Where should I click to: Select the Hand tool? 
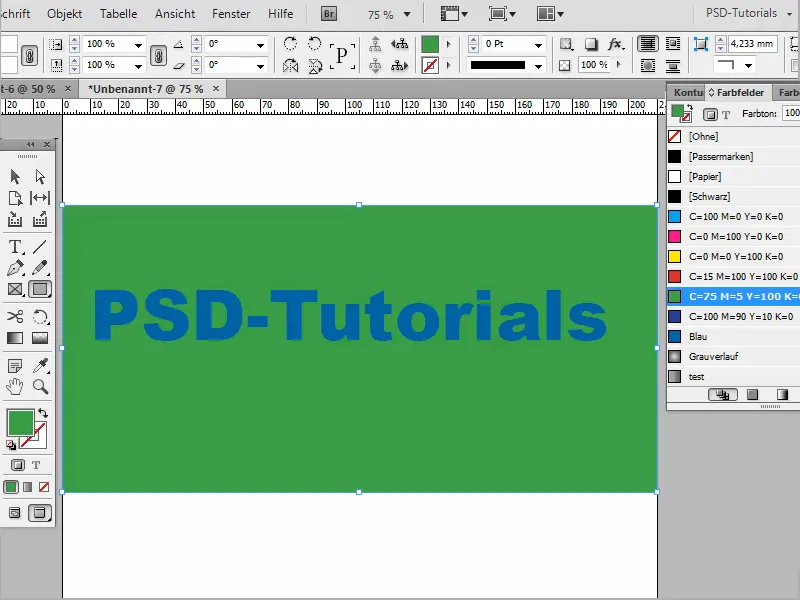(x=15, y=387)
